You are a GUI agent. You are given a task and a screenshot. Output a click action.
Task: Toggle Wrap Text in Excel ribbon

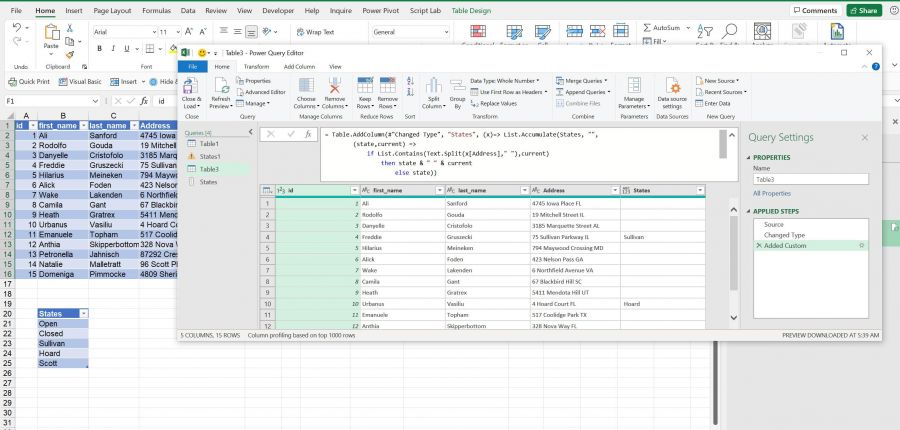[x=315, y=32]
